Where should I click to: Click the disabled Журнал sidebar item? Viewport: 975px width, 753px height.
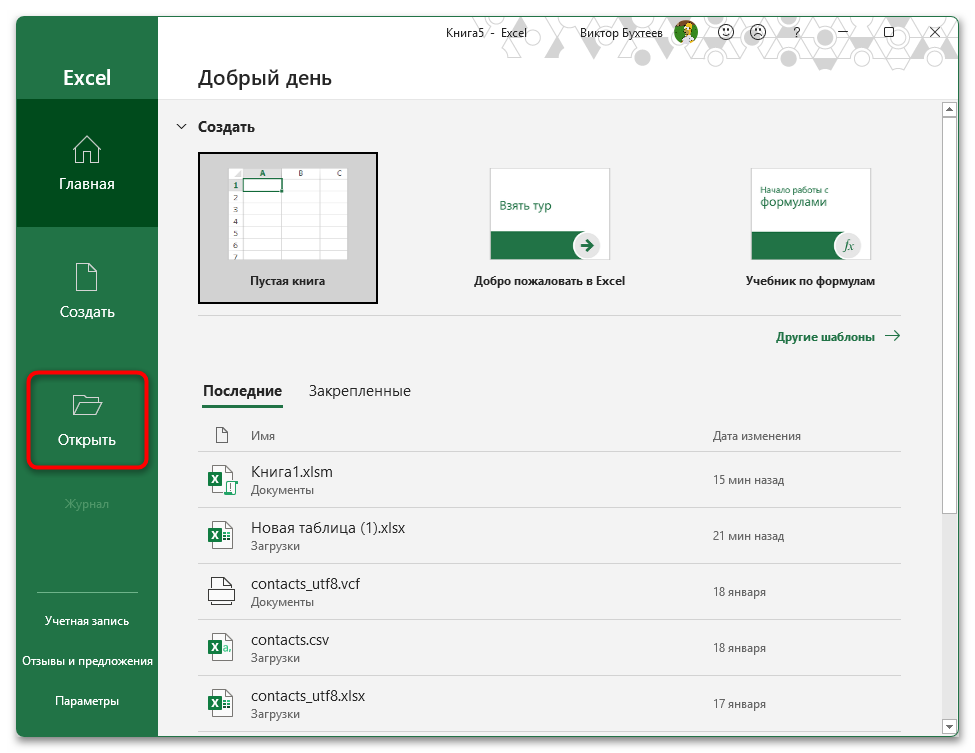pyautogui.click(x=87, y=504)
